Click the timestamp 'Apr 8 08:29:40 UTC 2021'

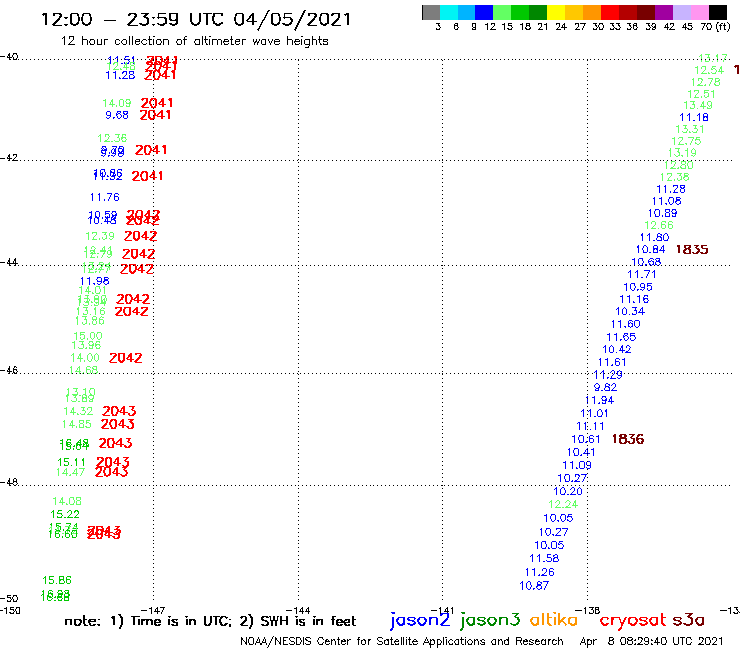[x=651, y=641]
